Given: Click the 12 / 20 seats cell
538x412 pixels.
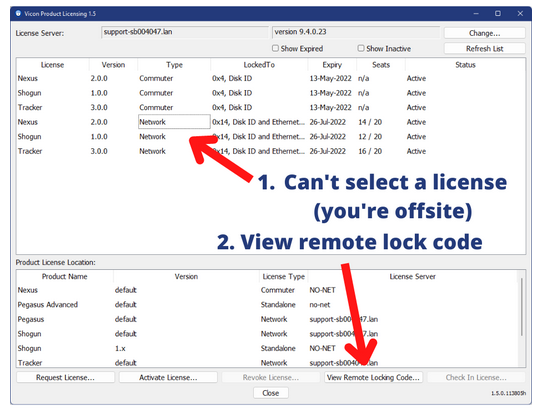Looking at the screenshot, I should 370,137.
